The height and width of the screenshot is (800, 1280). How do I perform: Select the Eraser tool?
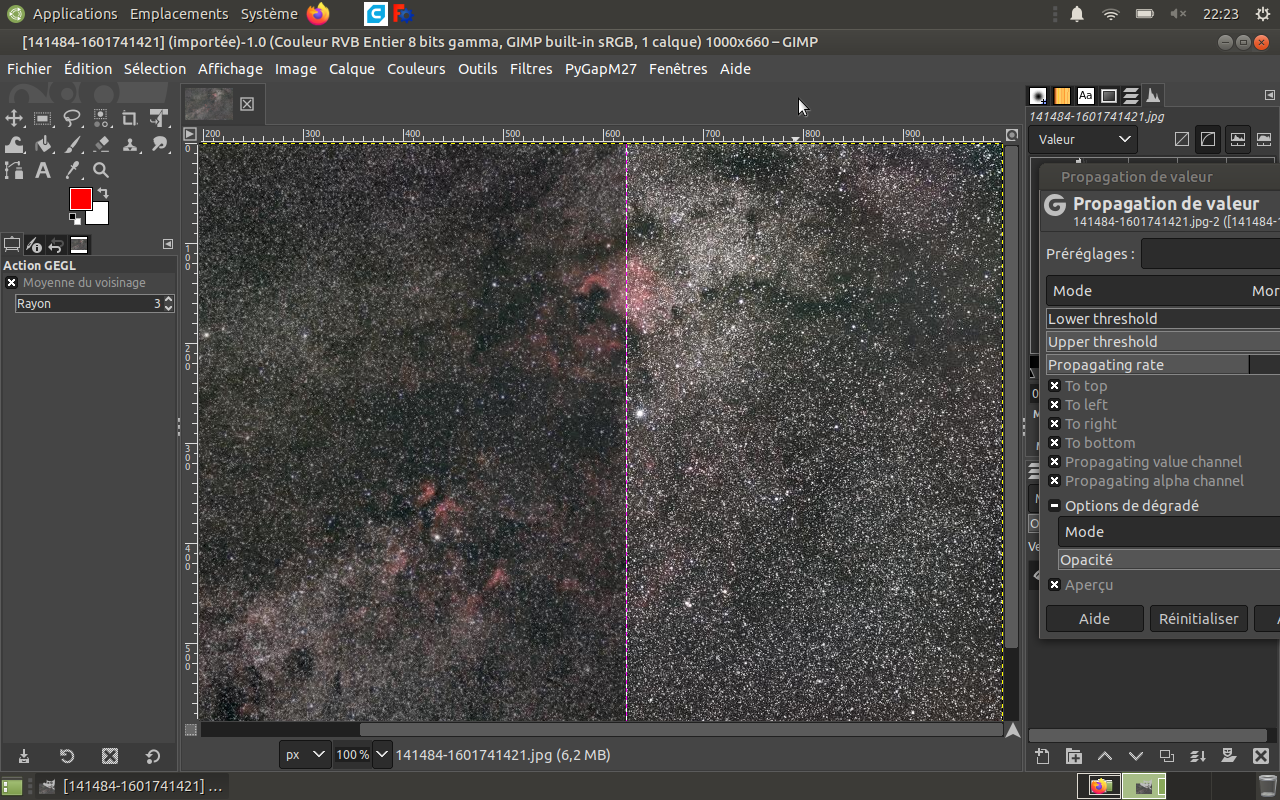coord(101,144)
